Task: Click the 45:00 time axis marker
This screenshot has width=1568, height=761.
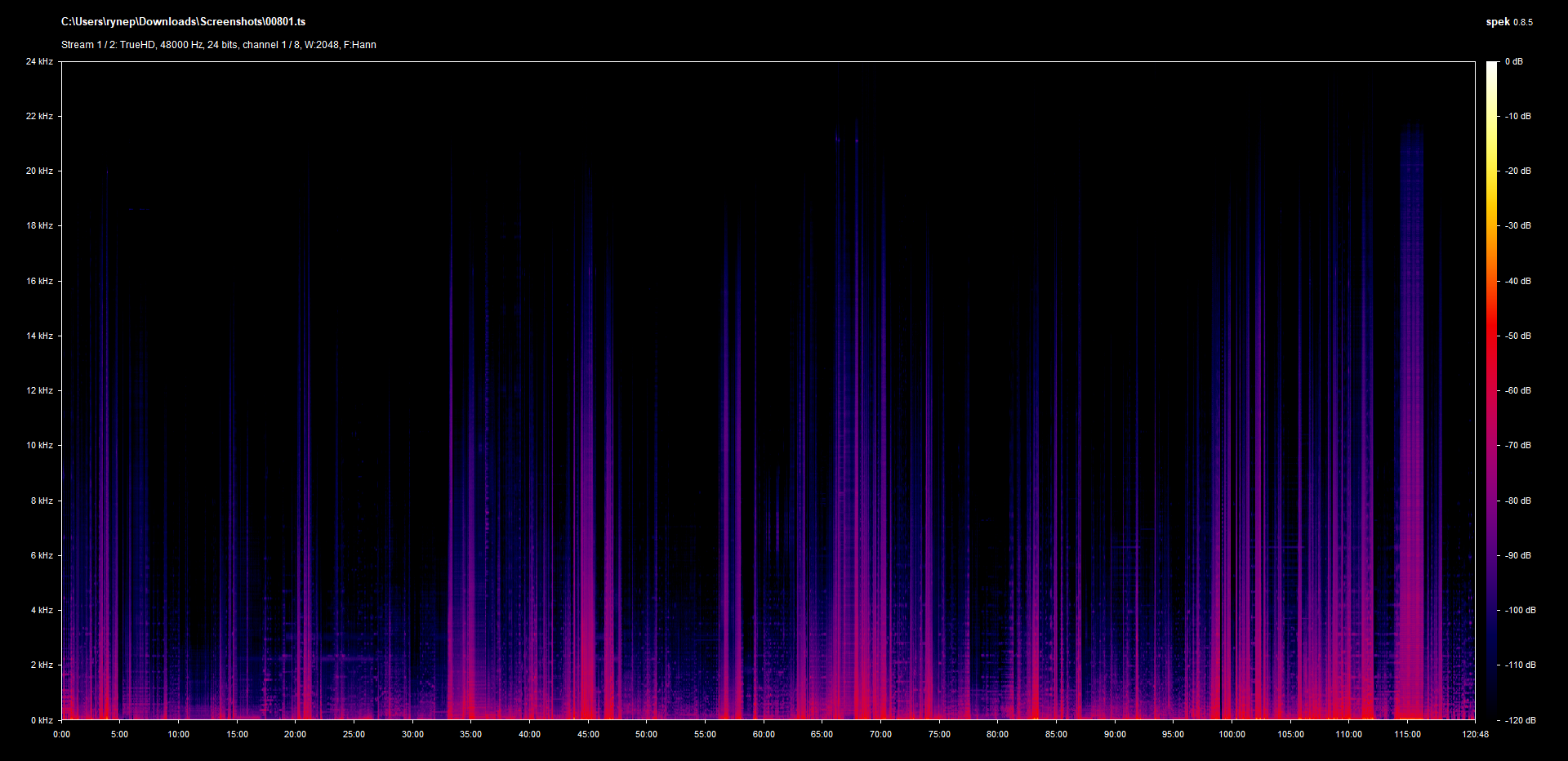Action: click(x=588, y=735)
